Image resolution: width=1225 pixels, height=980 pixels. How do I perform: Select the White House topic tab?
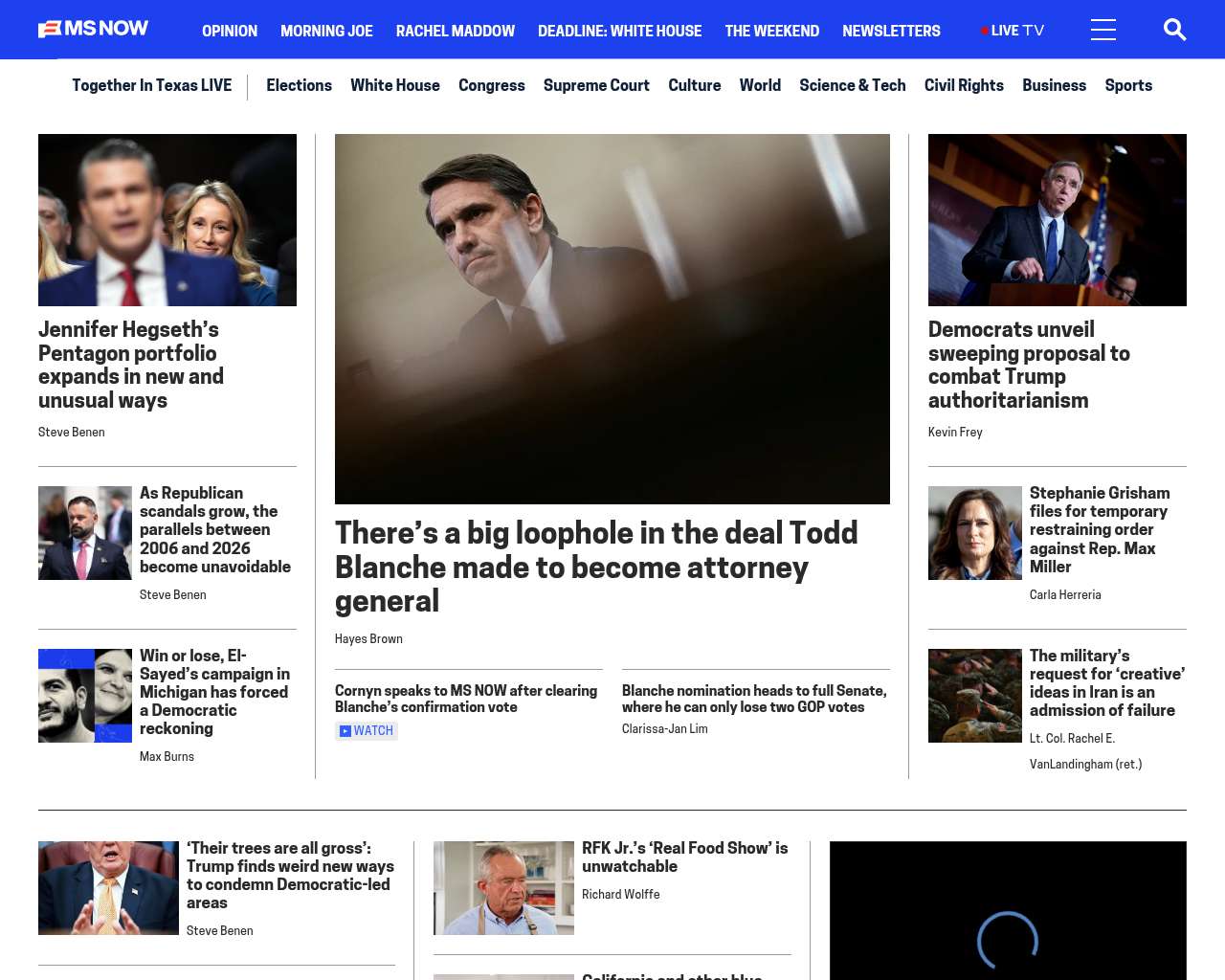click(x=395, y=85)
